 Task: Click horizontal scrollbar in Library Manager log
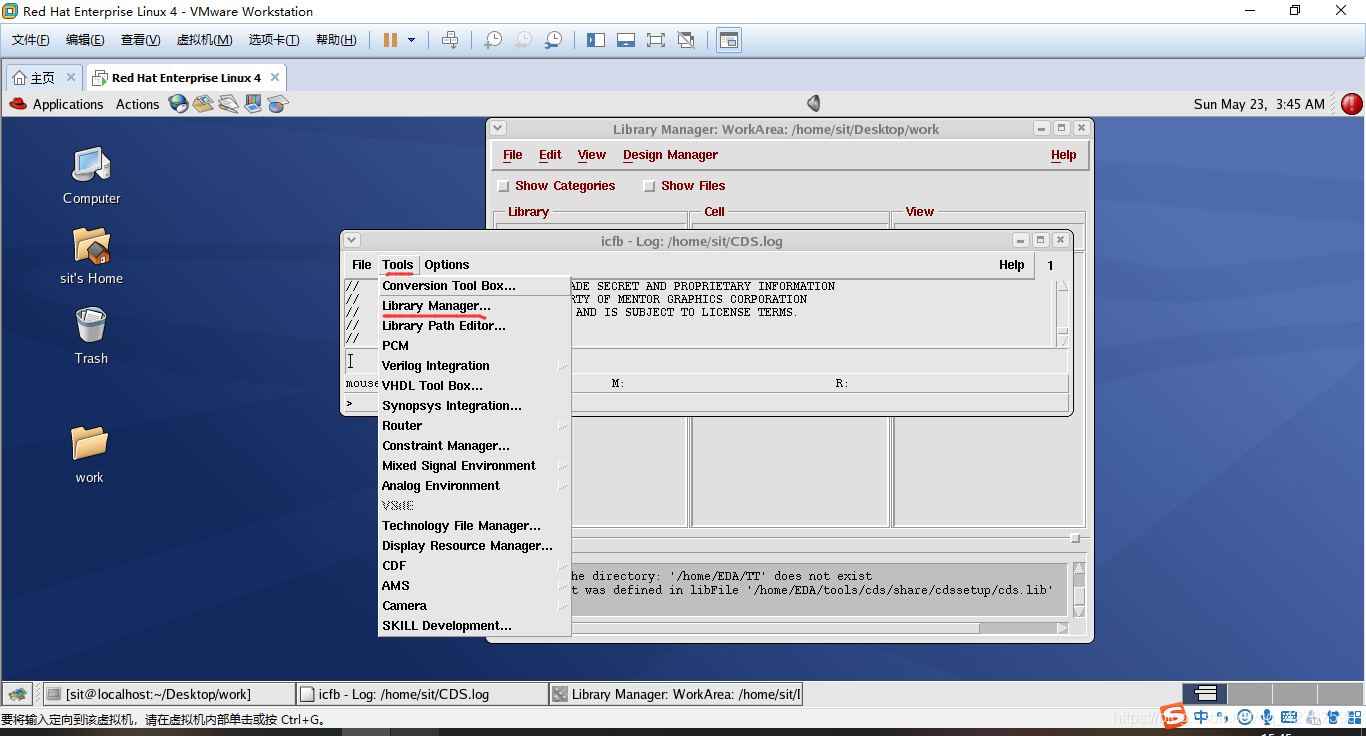click(820, 628)
